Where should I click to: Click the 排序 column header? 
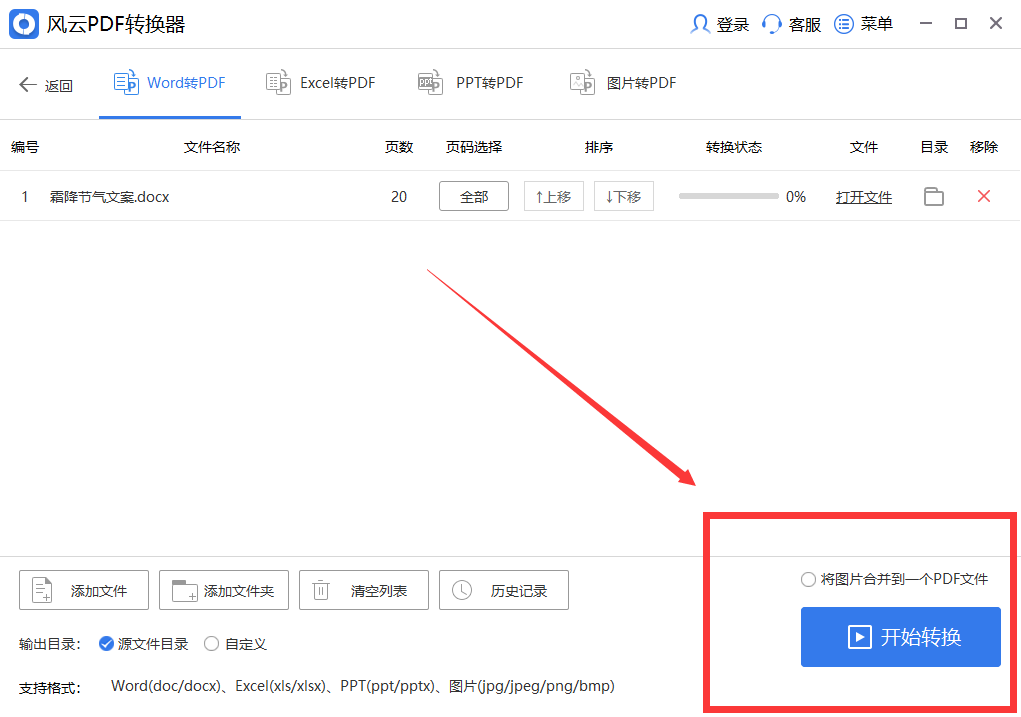click(599, 147)
